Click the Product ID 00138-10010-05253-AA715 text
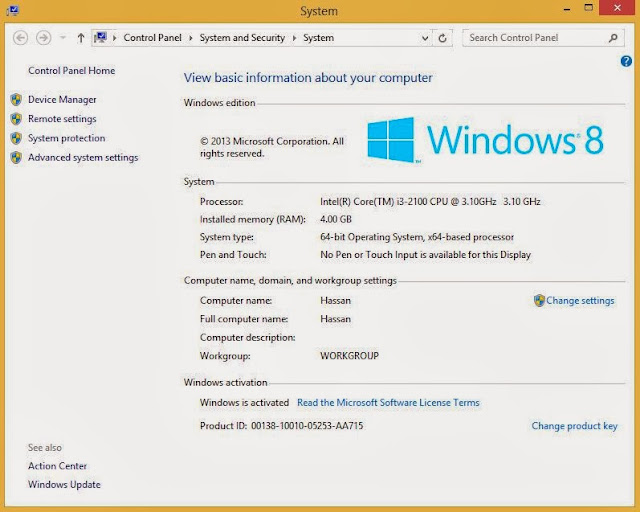The height and width of the screenshot is (512, 640). [281, 426]
